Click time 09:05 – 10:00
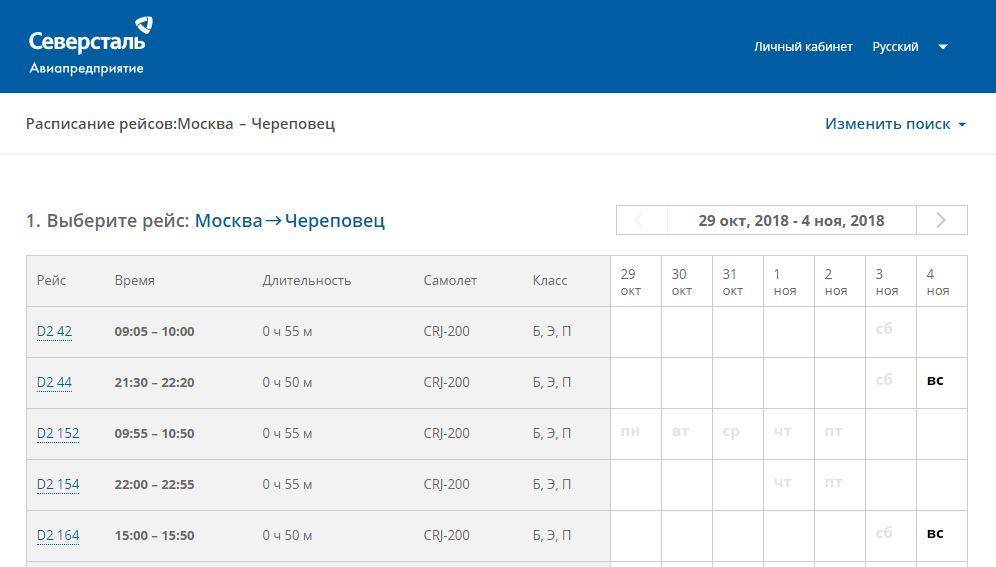The width and height of the screenshot is (996, 567). (x=154, y=331)
